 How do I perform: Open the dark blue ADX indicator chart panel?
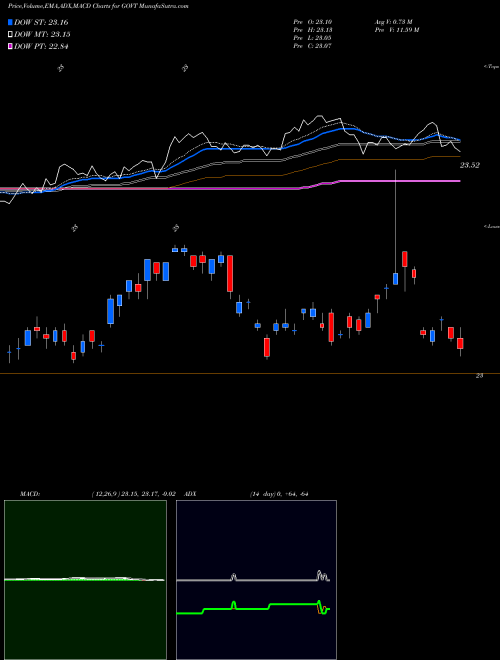(256, 580)
